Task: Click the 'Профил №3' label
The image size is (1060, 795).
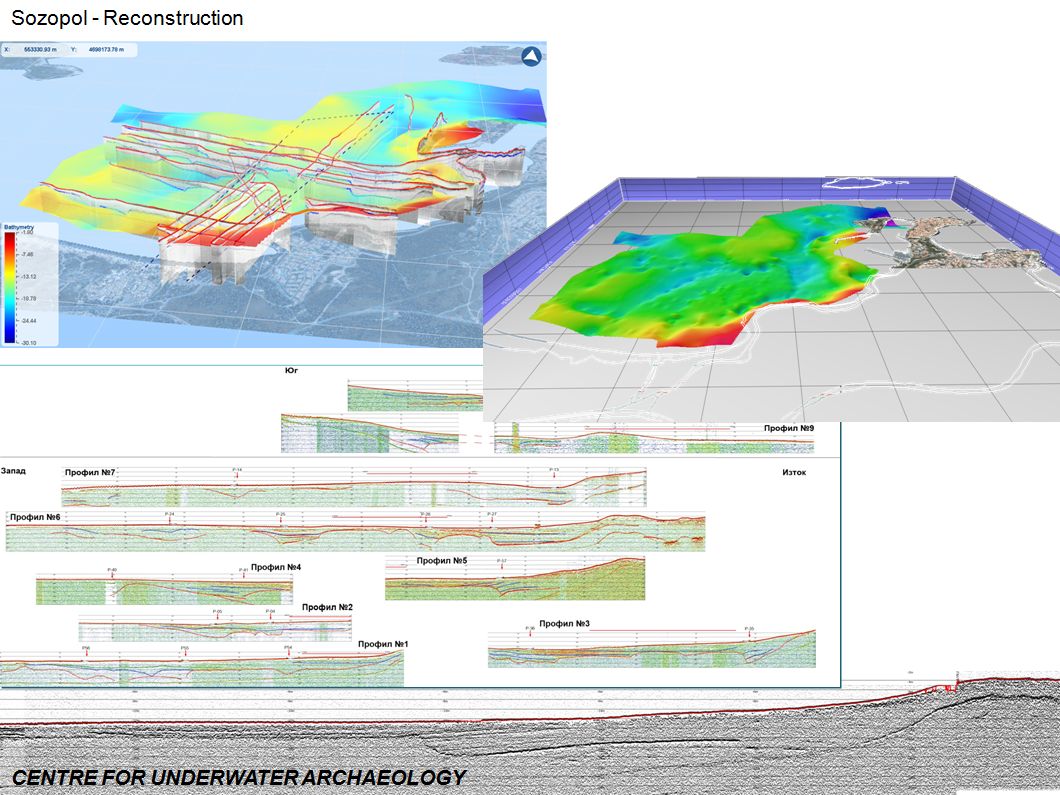Action: coord(564,623)
